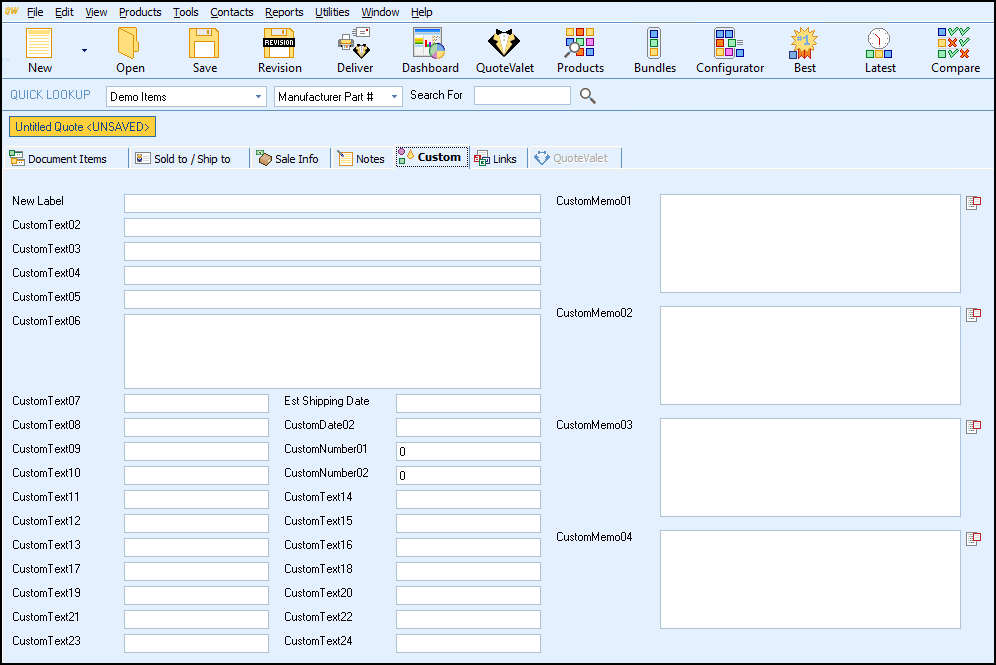The width and height of the screenshot is (996, 665).
Task: Click the Configurator toolbar icon
Action: [729, 51]
